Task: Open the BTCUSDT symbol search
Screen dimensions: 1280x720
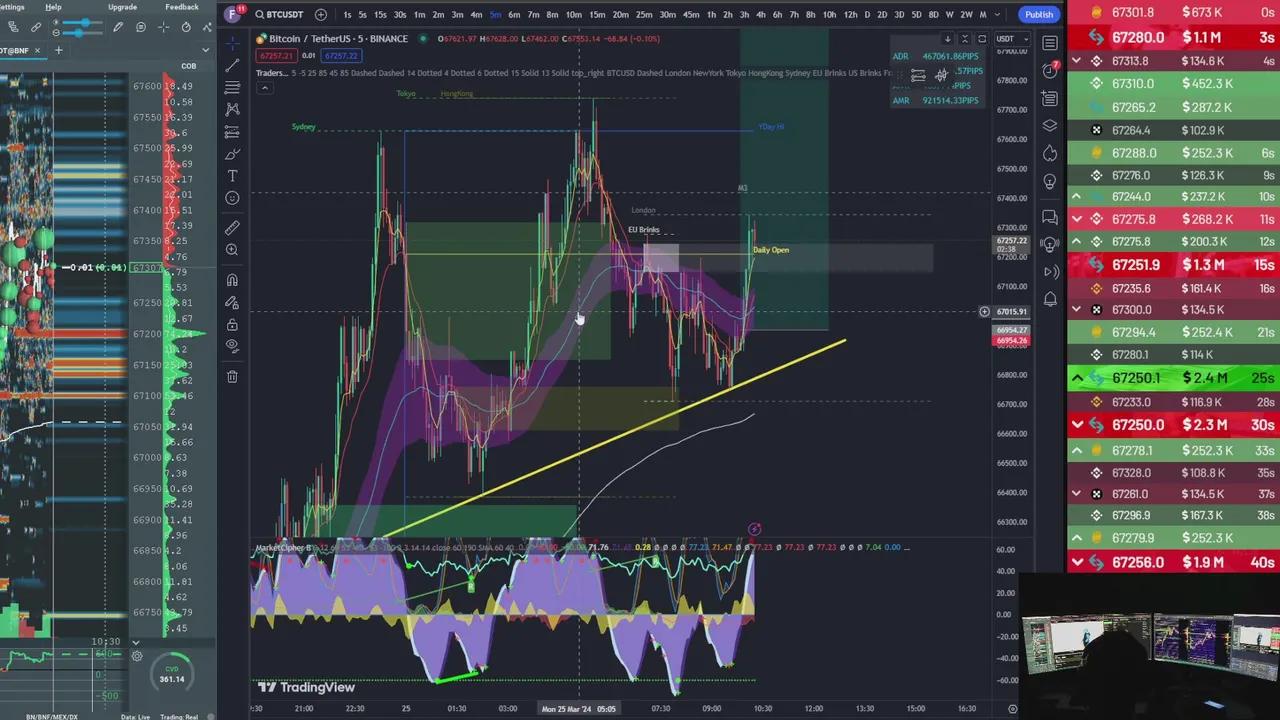Action: tap(278, 14)
